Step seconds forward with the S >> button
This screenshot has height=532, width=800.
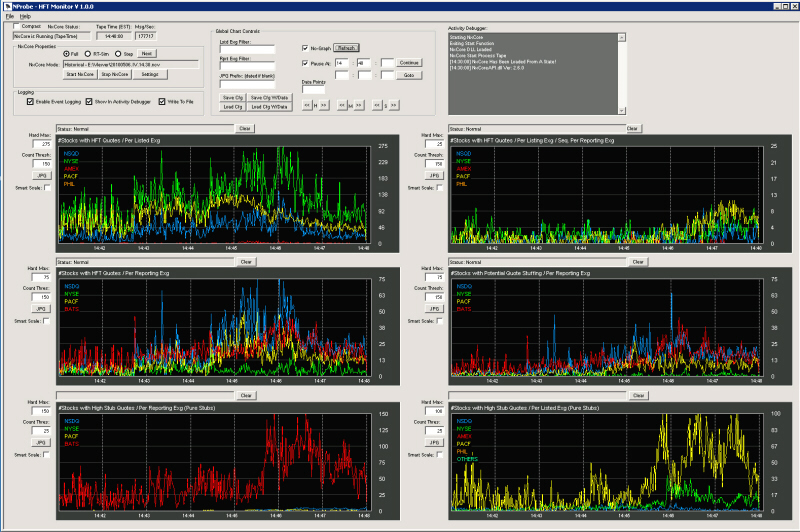(x=393, y=105)
